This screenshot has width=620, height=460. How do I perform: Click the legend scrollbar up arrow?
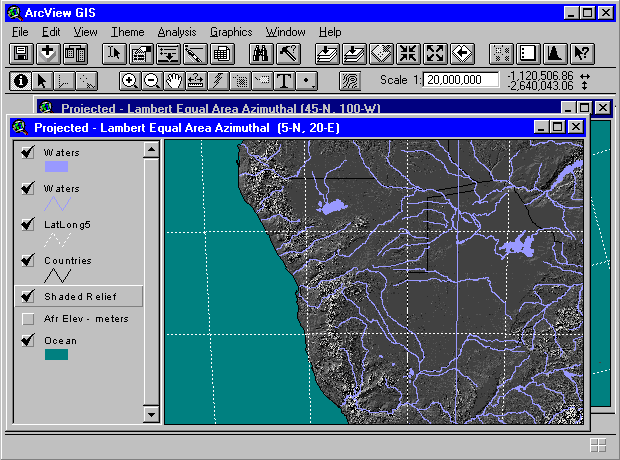coord(151,150)
